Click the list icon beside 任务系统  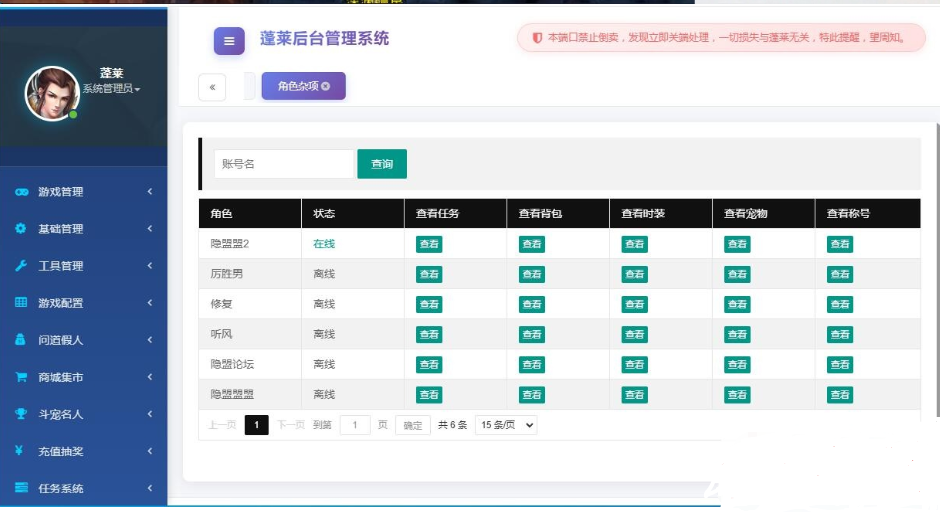coord(22,487)
